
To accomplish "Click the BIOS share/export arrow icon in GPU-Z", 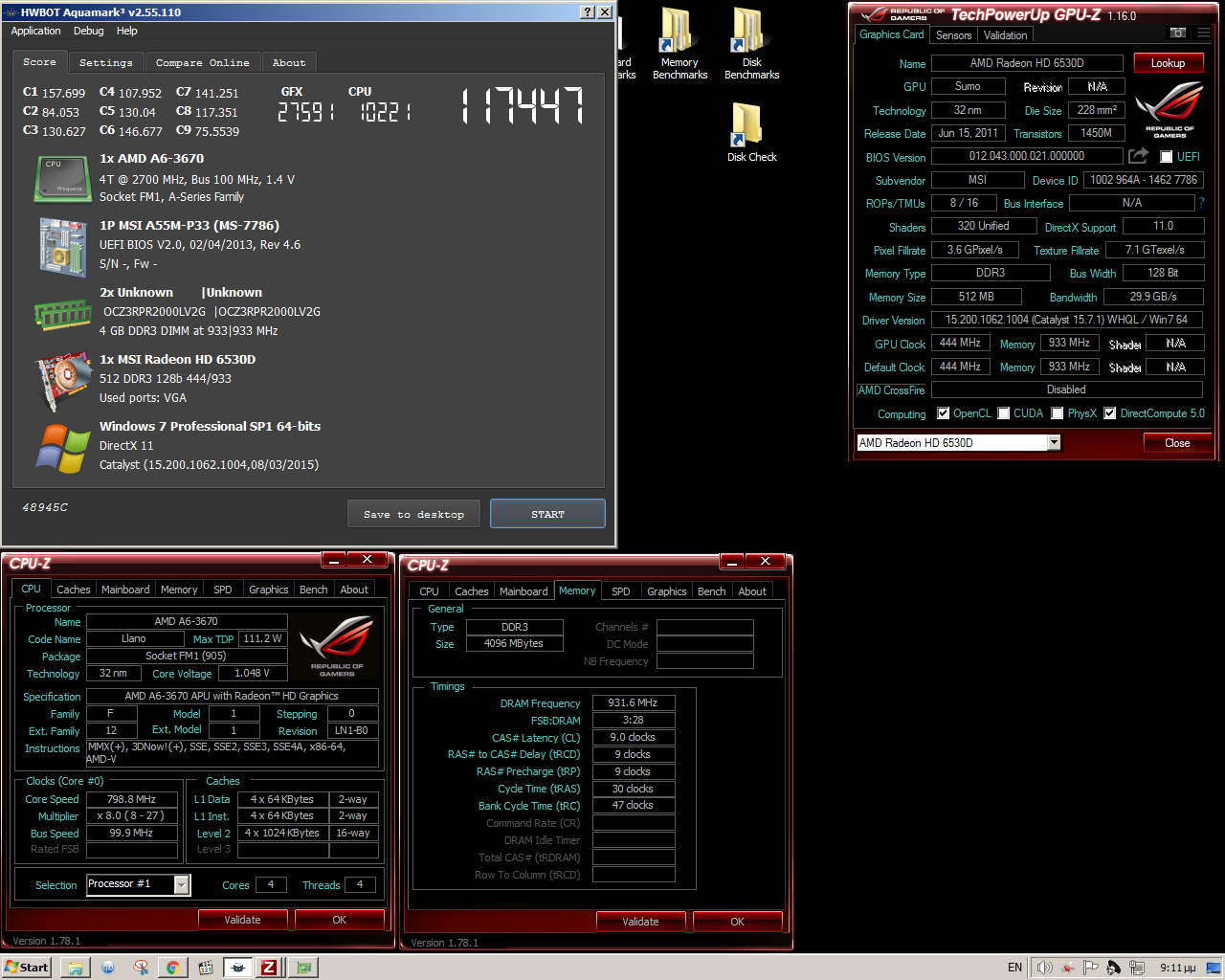I will [1138, 156].
